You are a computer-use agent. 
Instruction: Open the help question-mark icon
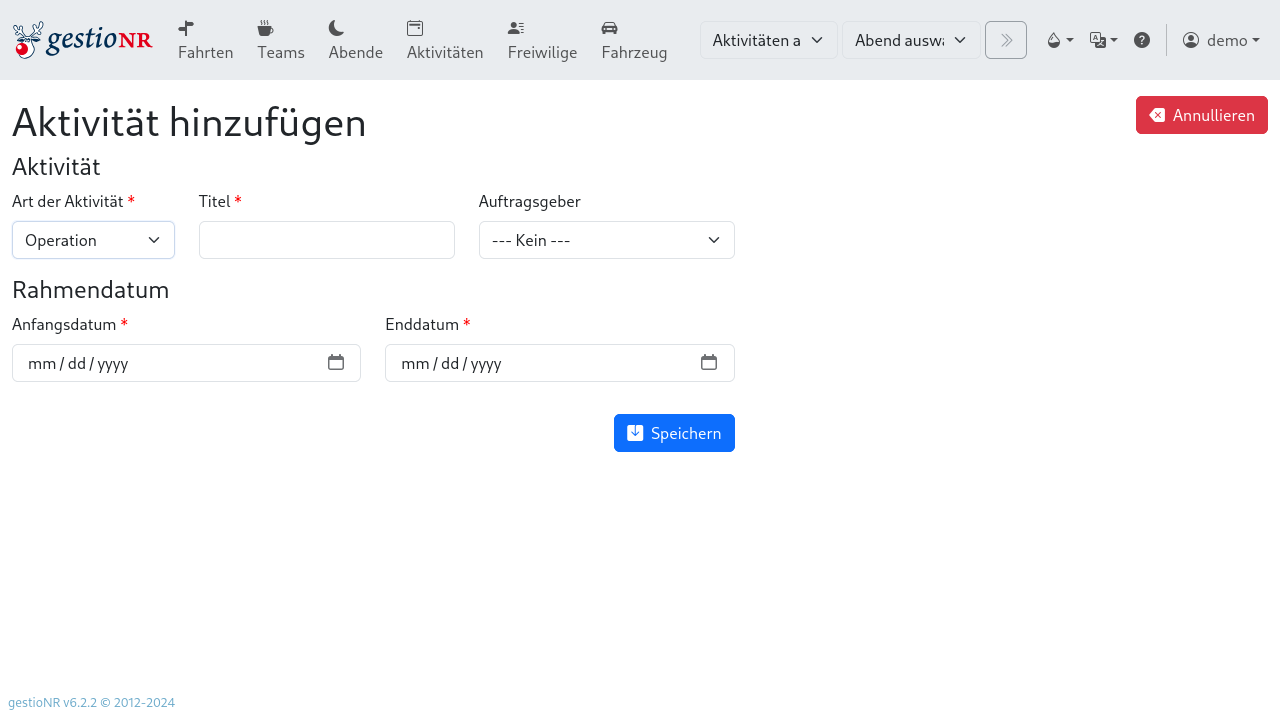(x=1142, y=39)
